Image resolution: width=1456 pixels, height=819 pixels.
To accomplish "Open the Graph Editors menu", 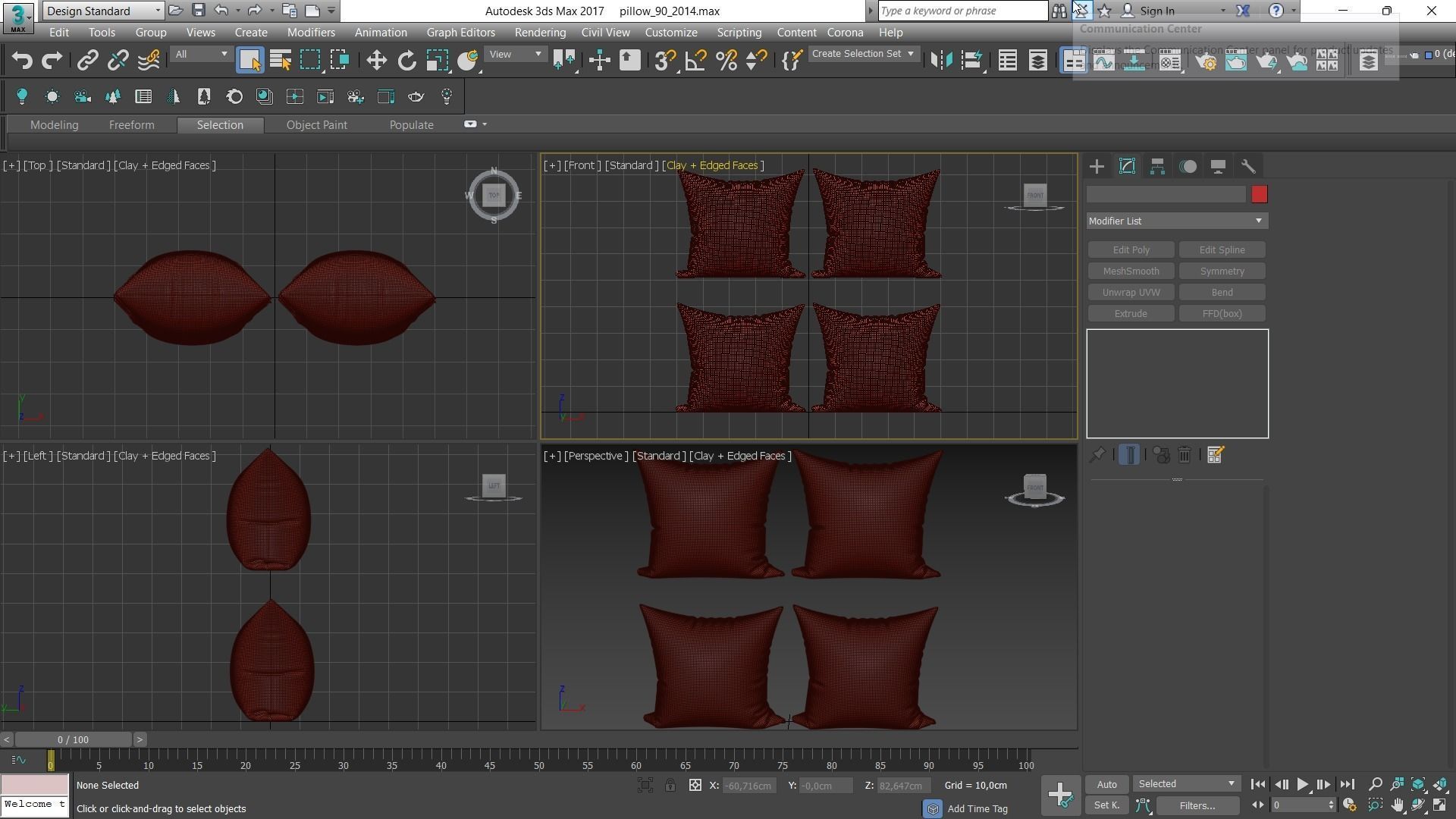I will [x=460, y=33].
